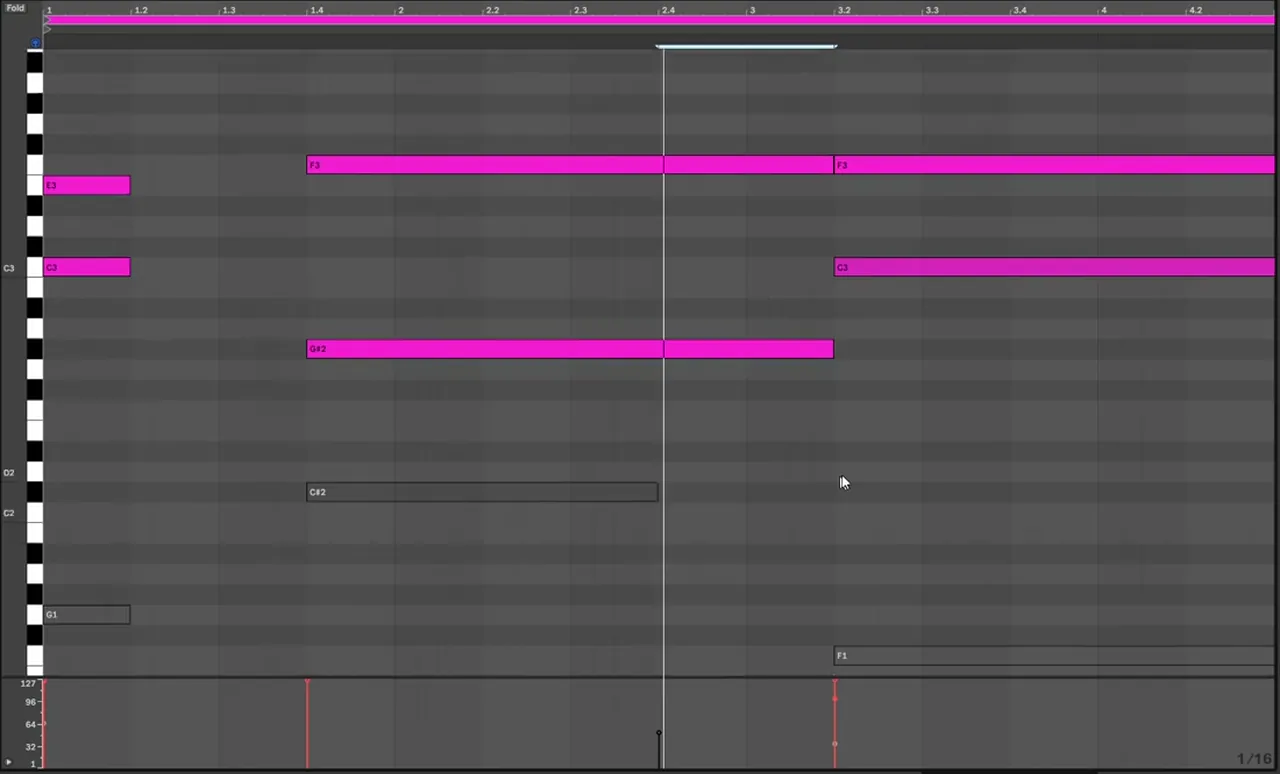
Task: Click the 3.4 beat ruler marker
Action: (x=1020, y=10)
